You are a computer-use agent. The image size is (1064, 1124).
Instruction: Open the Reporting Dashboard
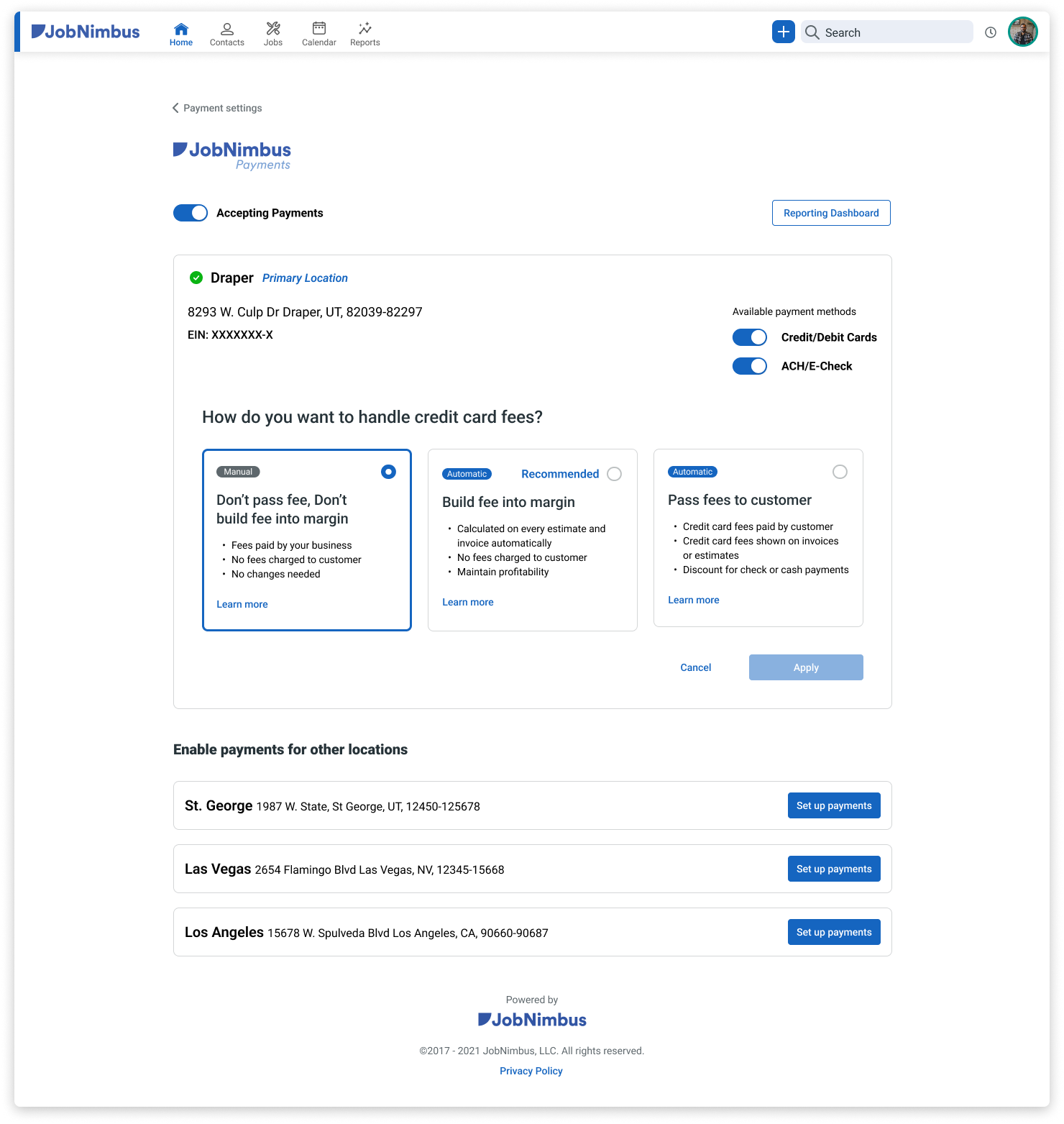pyautogui.click(x=831, y=213)
